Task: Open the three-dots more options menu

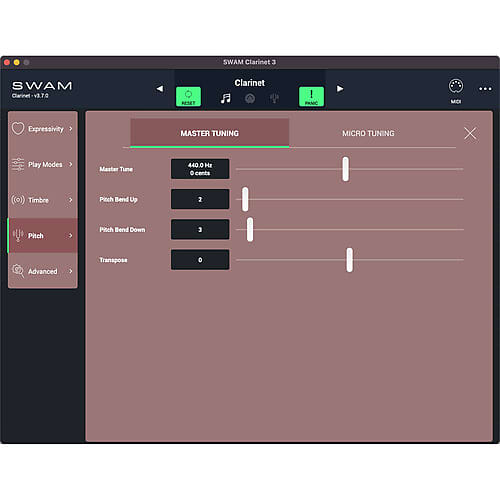Action: click(485, 89)
